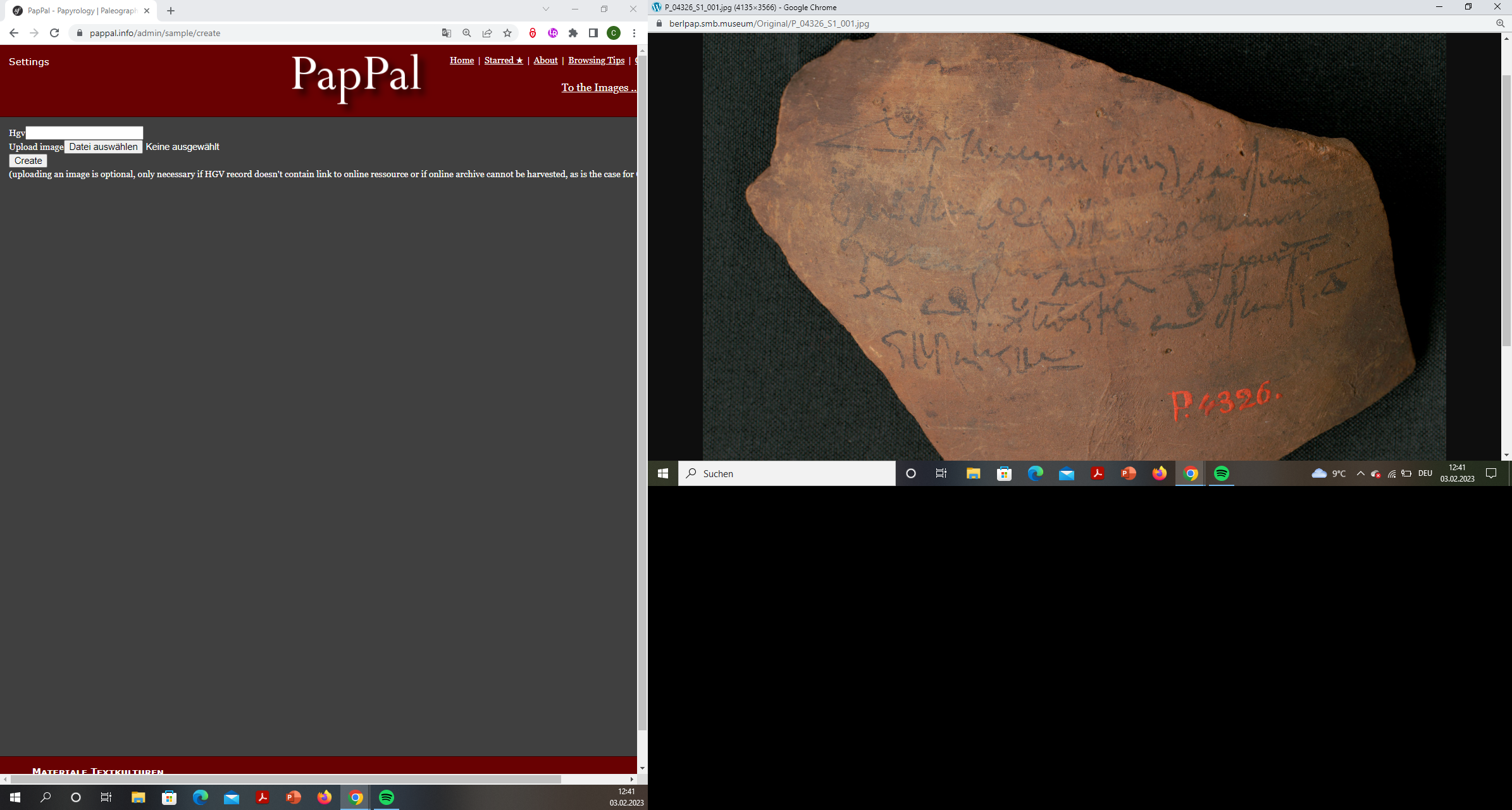Open the About page link
Viewport: 1512px width, 810px height.
pos(545,60)
